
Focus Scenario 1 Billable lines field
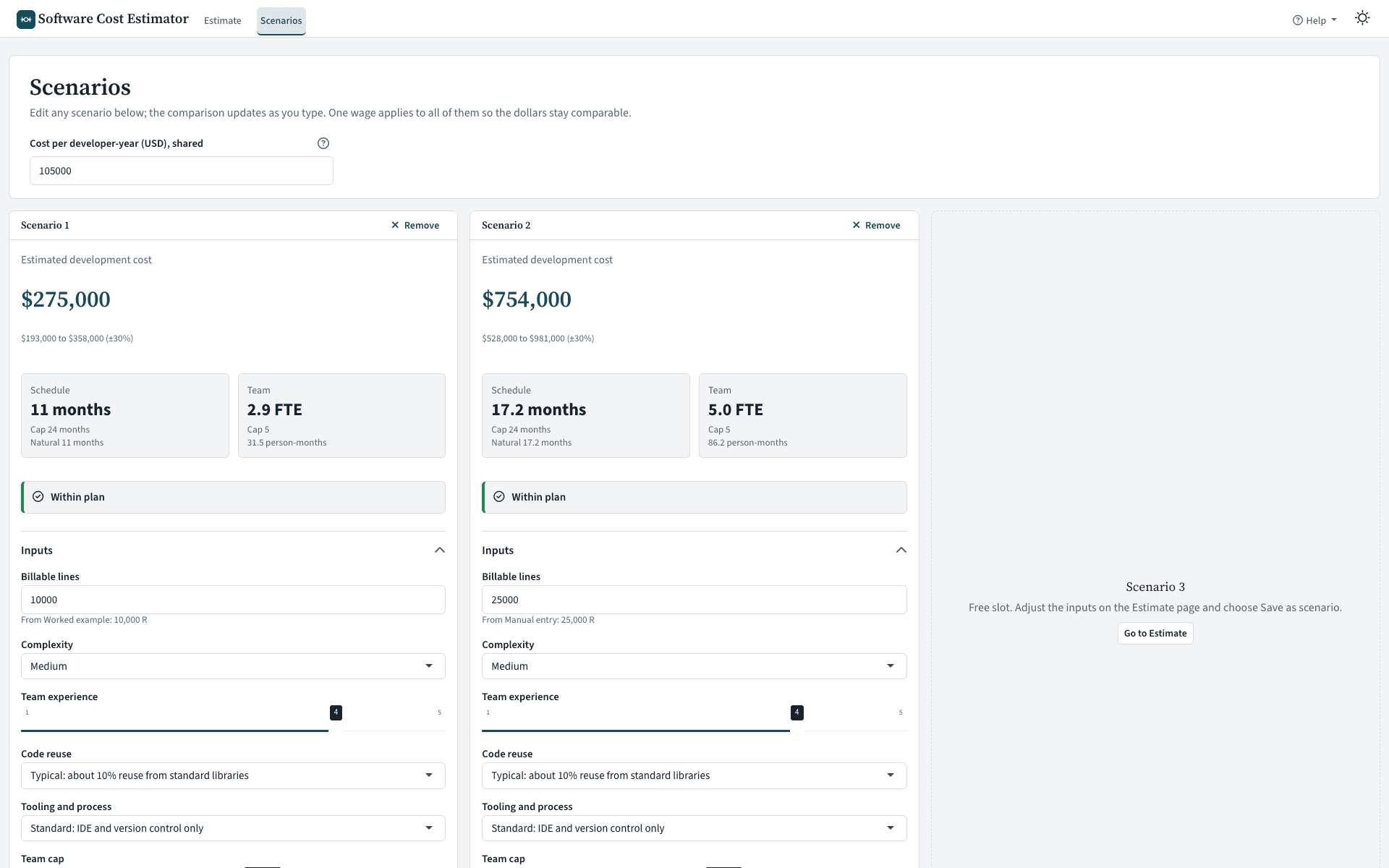[x=233, y=600]
